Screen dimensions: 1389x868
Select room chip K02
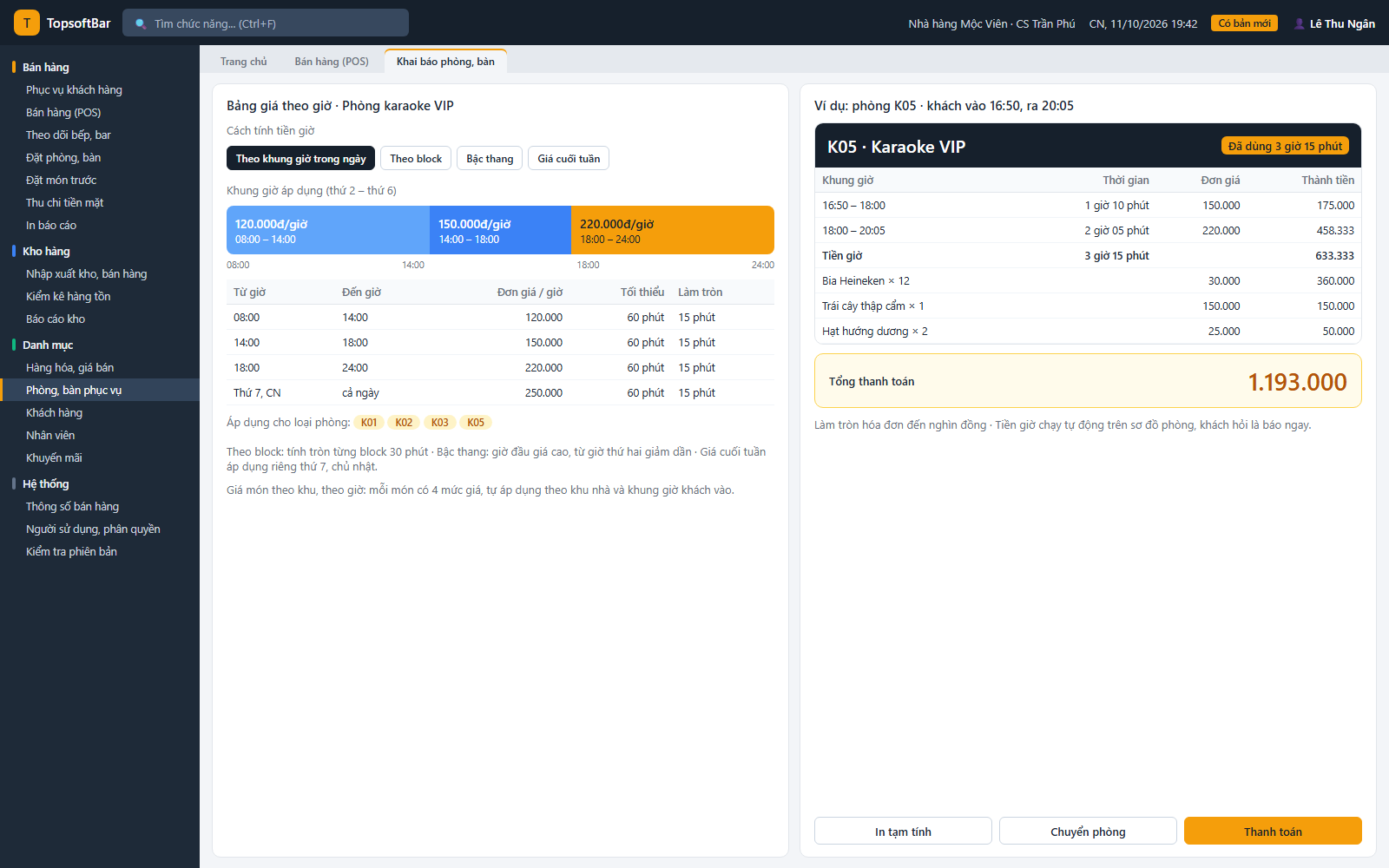point(404,422)
